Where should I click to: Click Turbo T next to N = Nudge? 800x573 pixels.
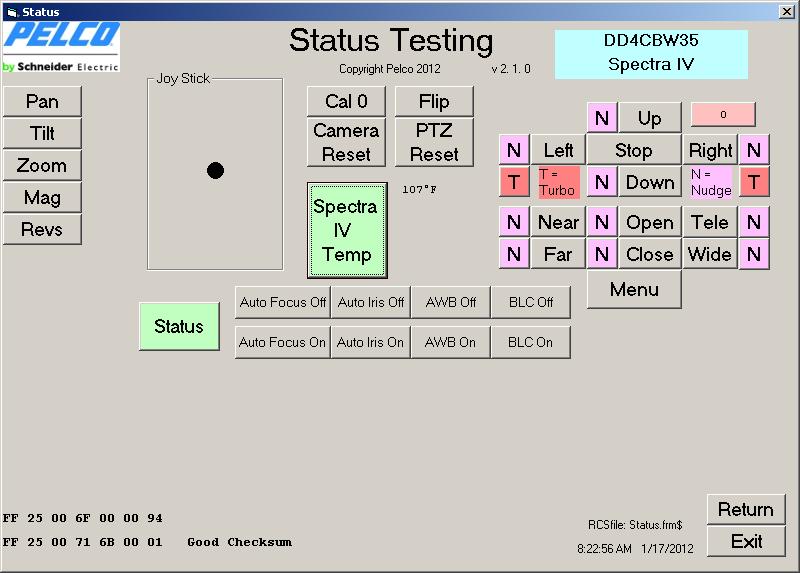pos(754,182)
